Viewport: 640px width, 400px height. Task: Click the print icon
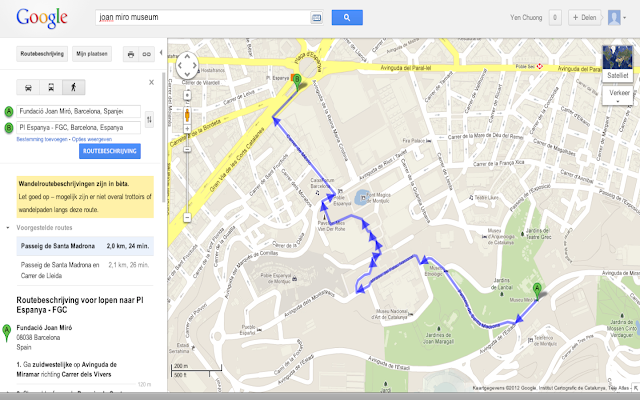tap(131, 54)
